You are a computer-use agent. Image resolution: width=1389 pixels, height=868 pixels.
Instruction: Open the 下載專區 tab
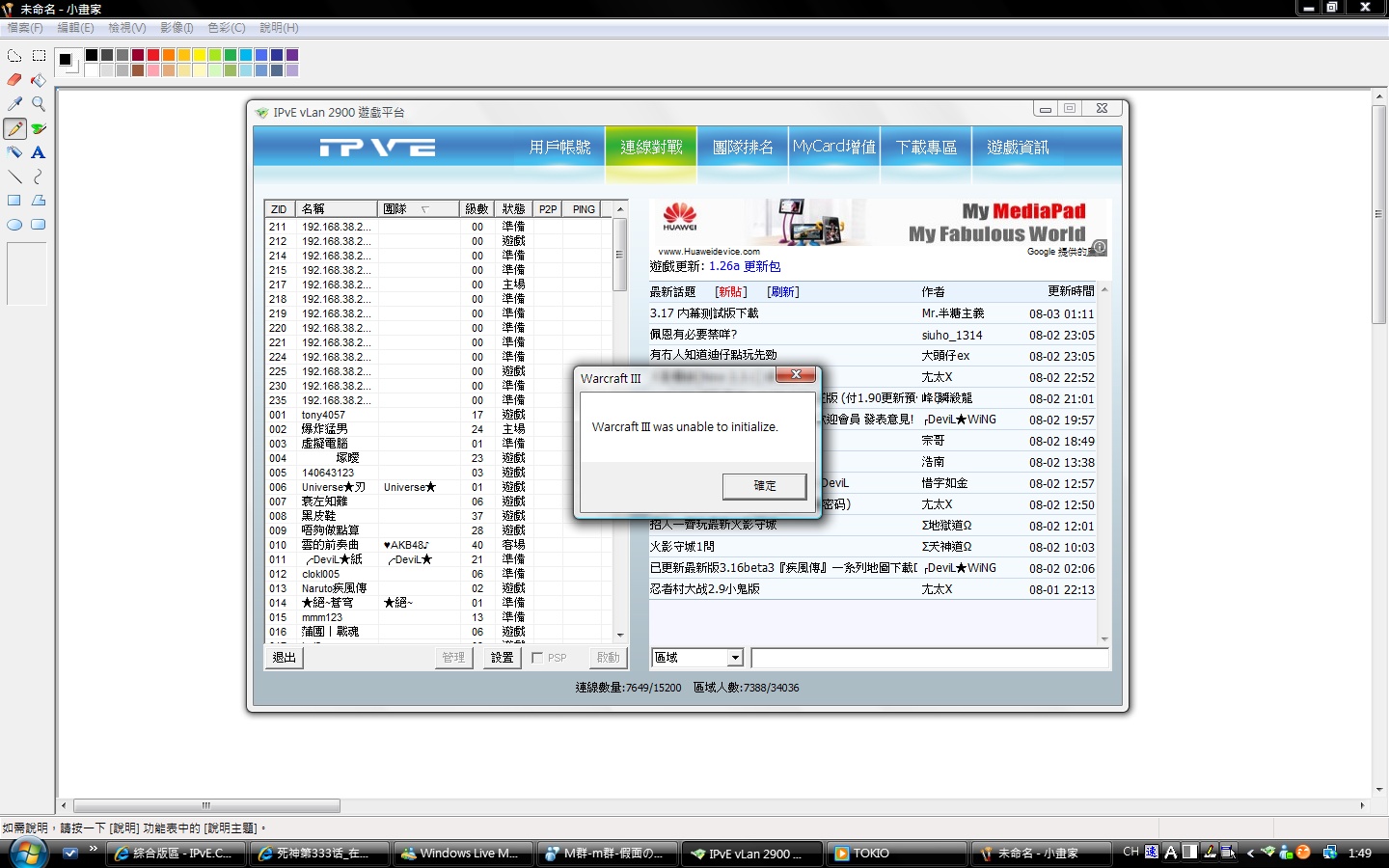click(x=926, y=148)
